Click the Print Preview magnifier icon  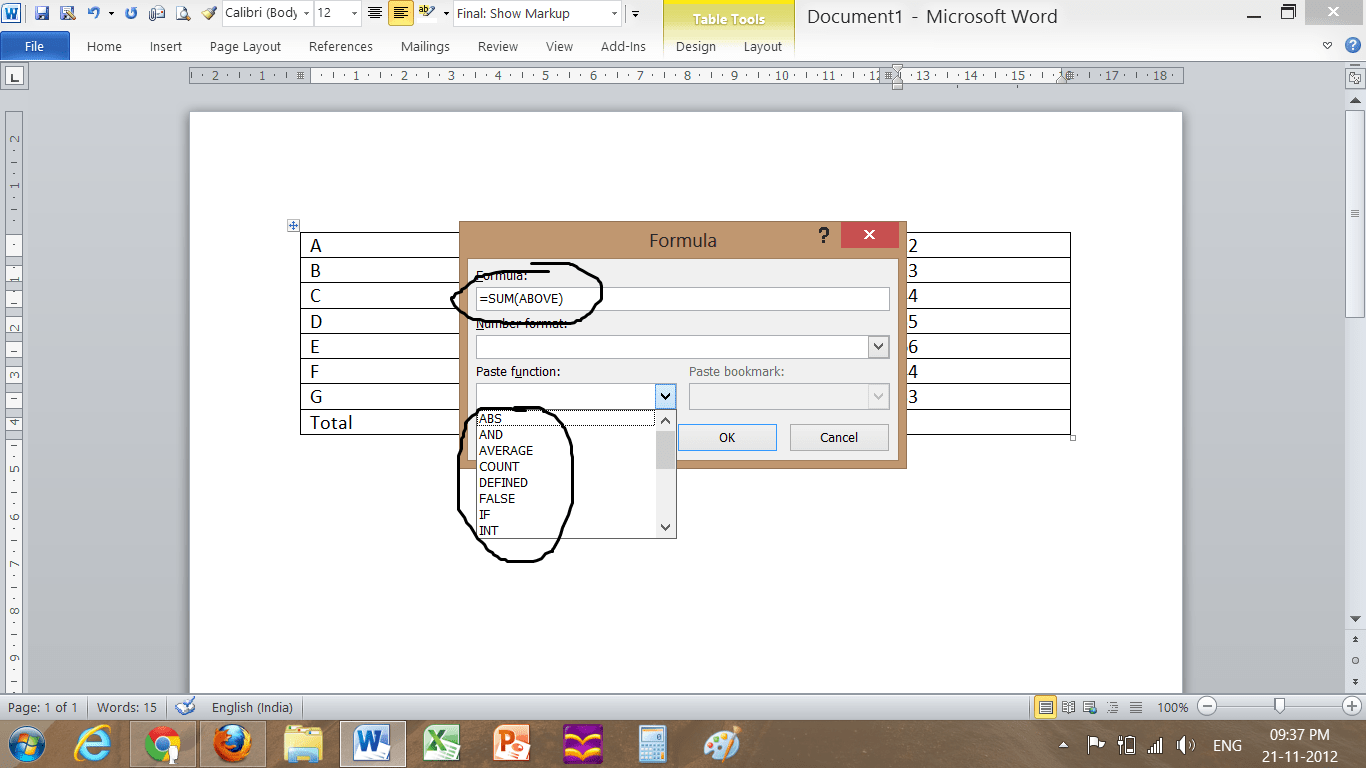183,13
